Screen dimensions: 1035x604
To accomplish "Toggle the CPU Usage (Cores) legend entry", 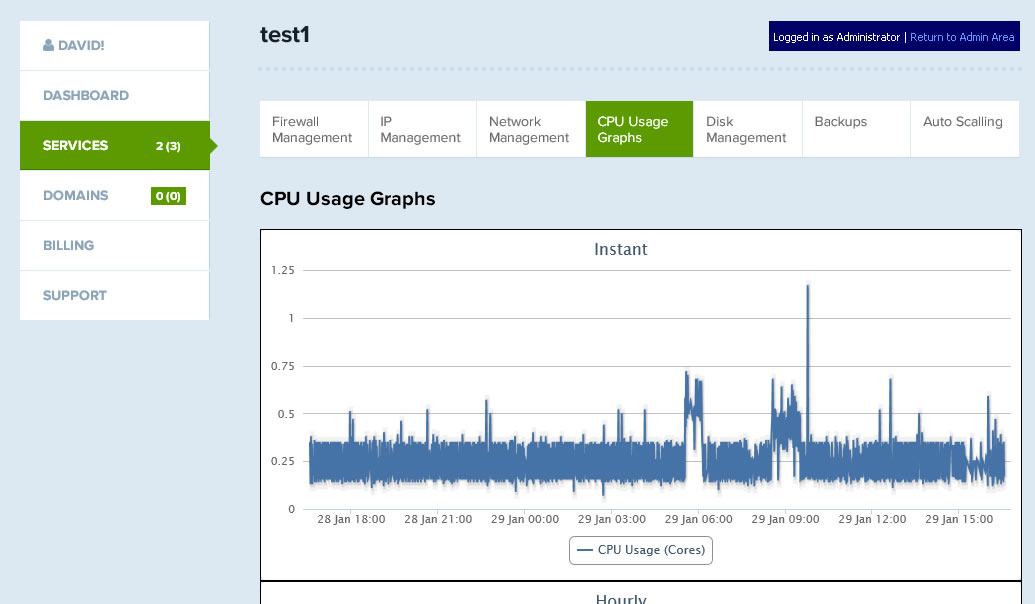I will pos(641,550).
